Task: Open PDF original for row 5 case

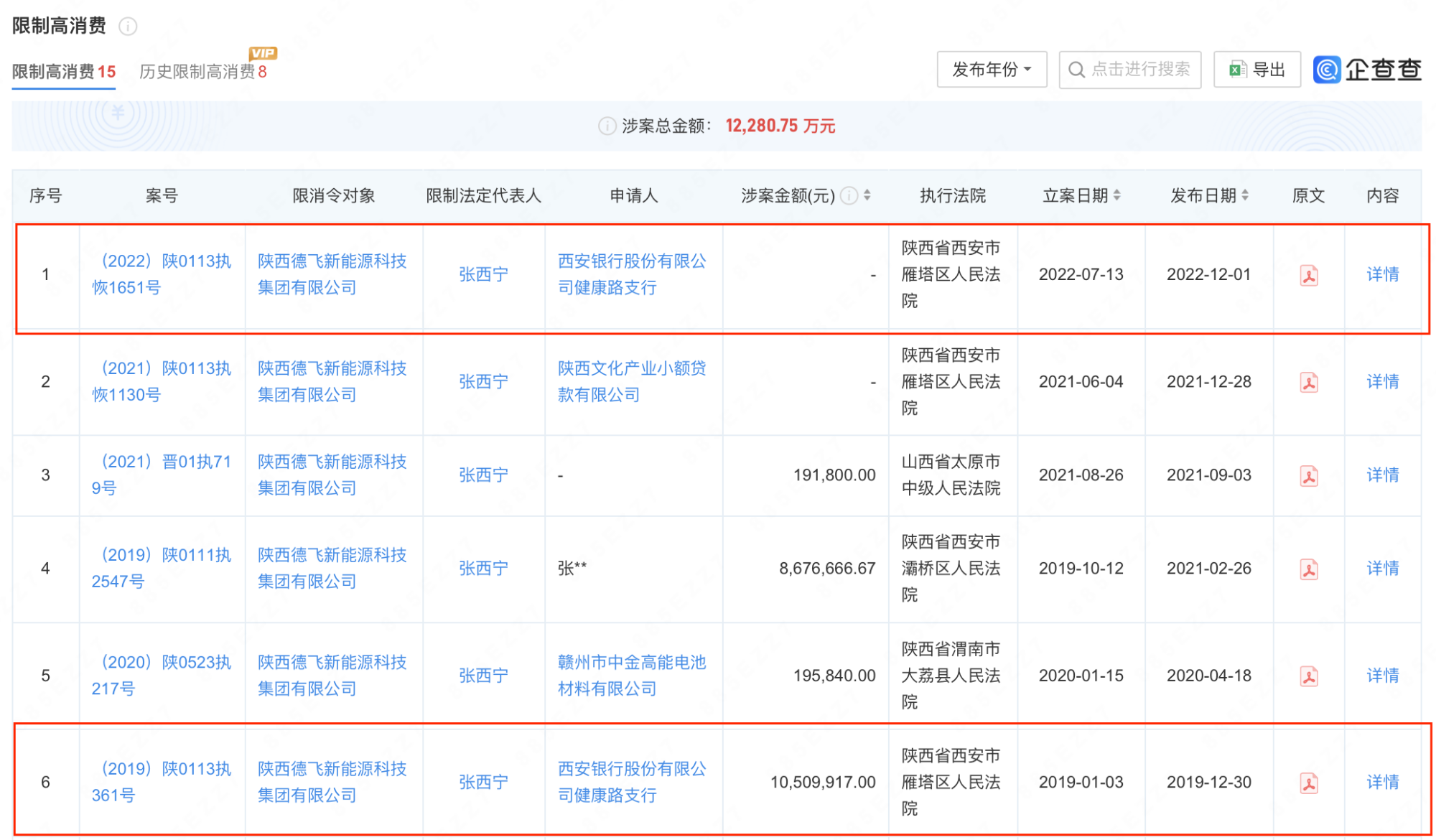Action: click(x=1308, y=676)
